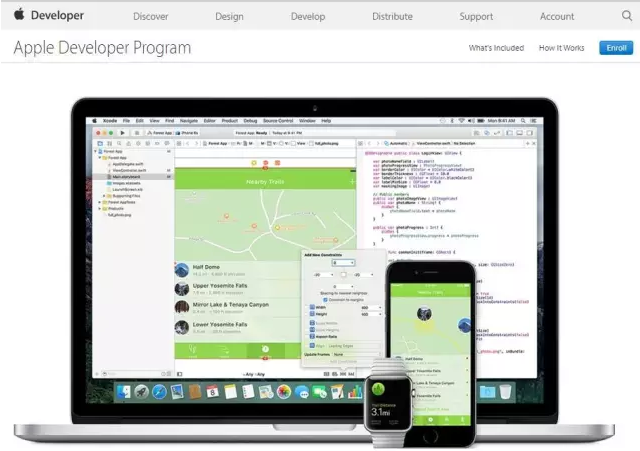The width and height of the screenshot is (640, 451).
Task: Open the Source Control menu in pictured Xcode
Action: coord(278,121)
